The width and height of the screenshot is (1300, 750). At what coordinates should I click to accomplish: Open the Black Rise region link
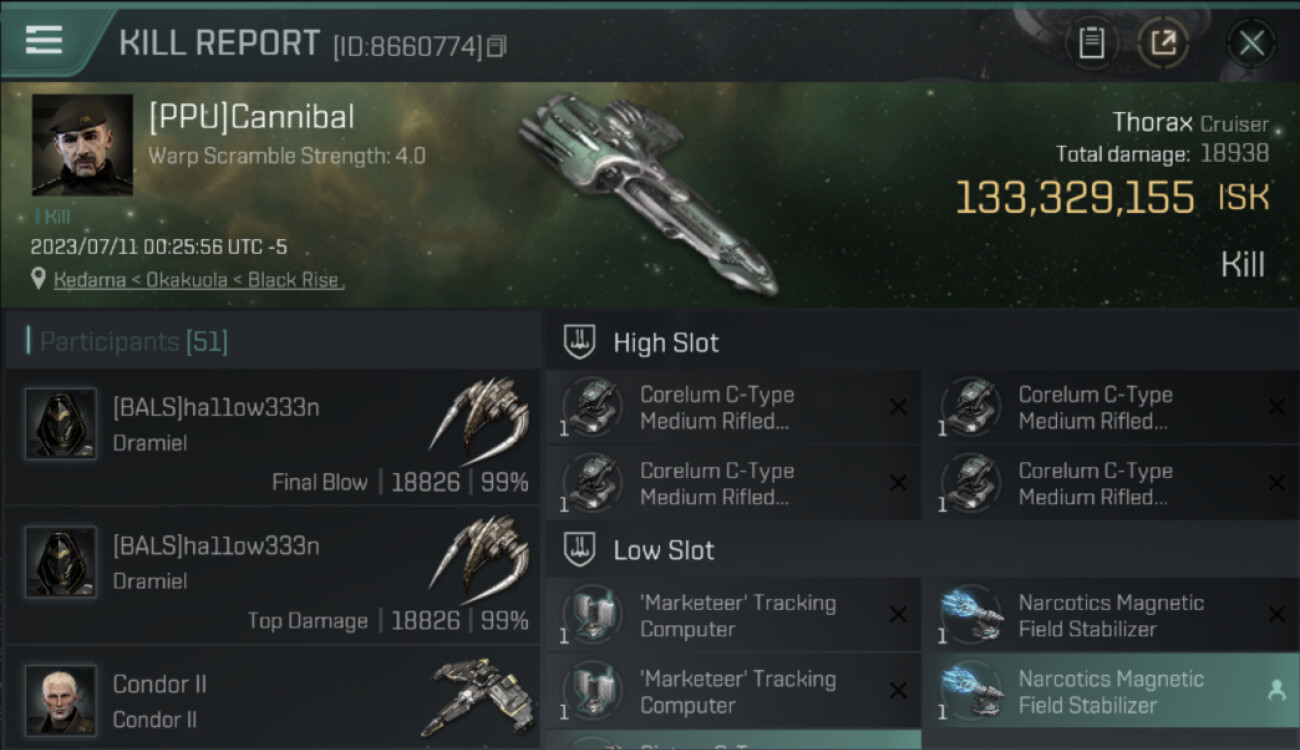click(294, 280)
